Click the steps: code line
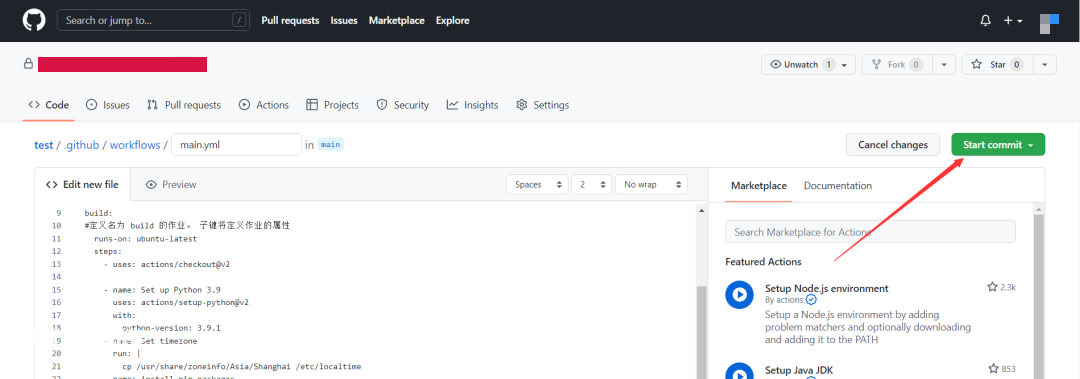 pyautogui.click(x=108, y=252)
